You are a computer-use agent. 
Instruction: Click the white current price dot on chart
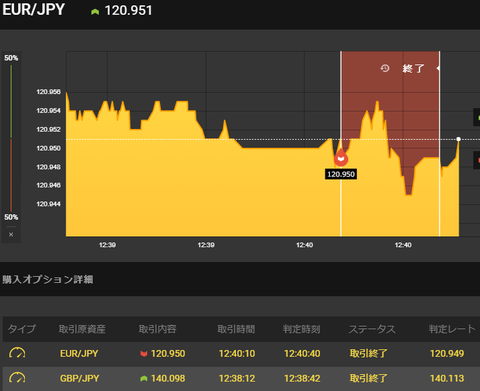tap(459, 139)
